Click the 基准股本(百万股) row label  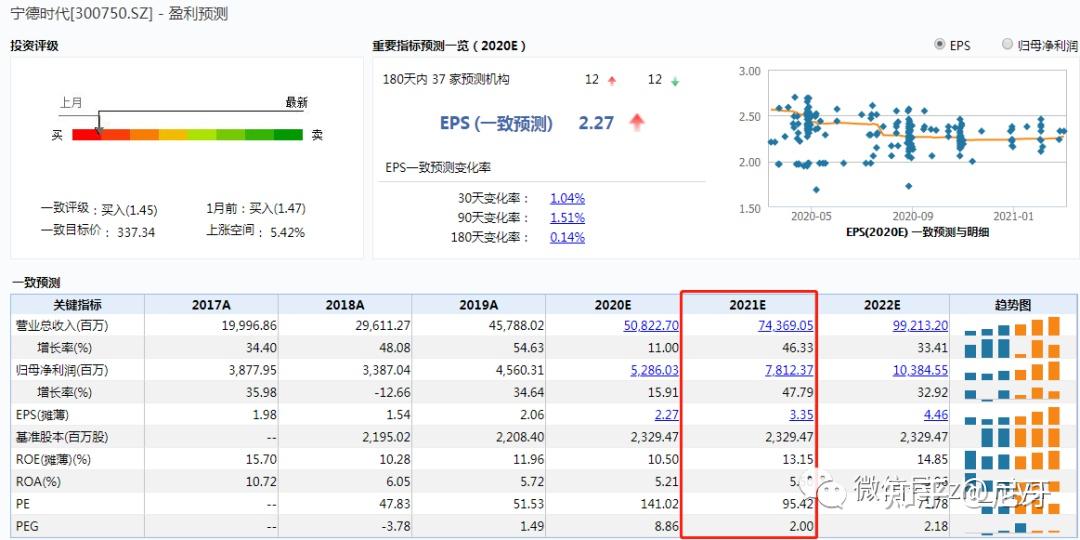pyautogui.click(x=62, y=437)
